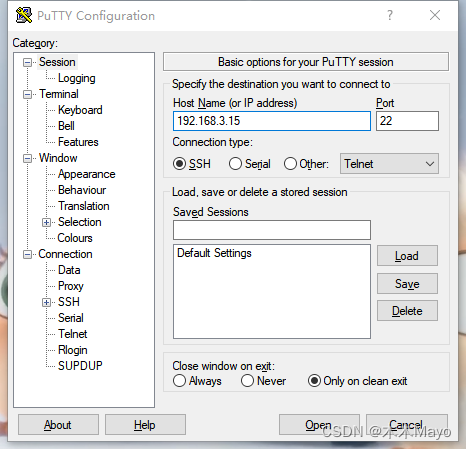
Task: Open Appearance settings category
Action: pos(86,174)
